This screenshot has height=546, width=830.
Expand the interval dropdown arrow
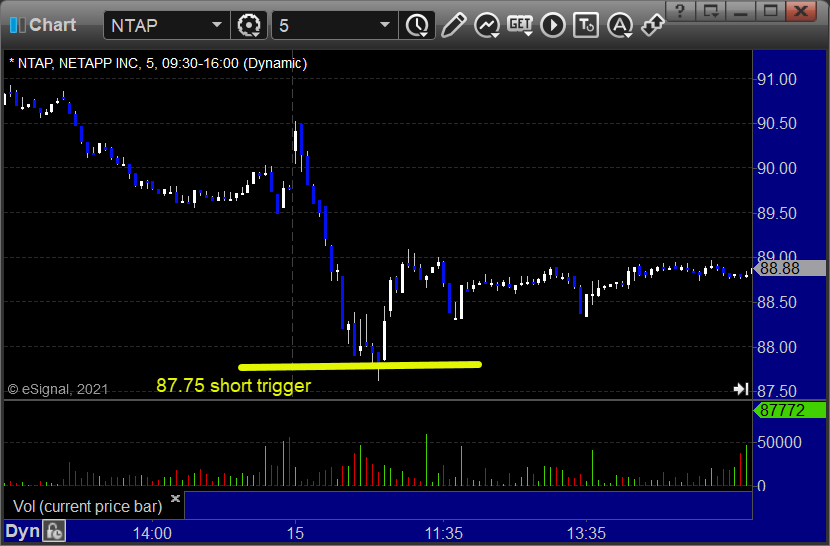pos(385,25)
